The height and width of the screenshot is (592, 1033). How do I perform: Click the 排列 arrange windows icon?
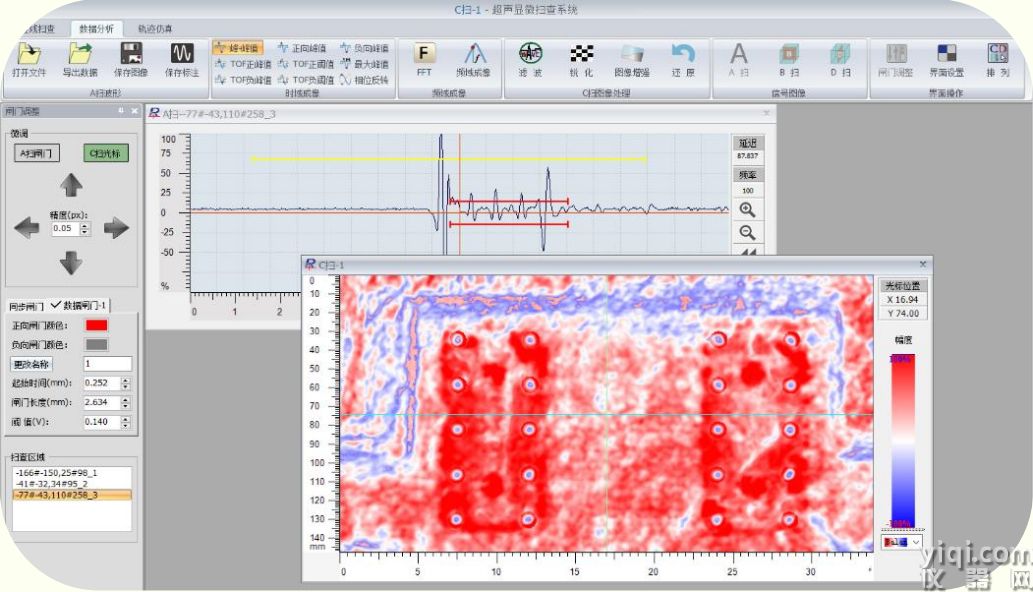[997, 59]
